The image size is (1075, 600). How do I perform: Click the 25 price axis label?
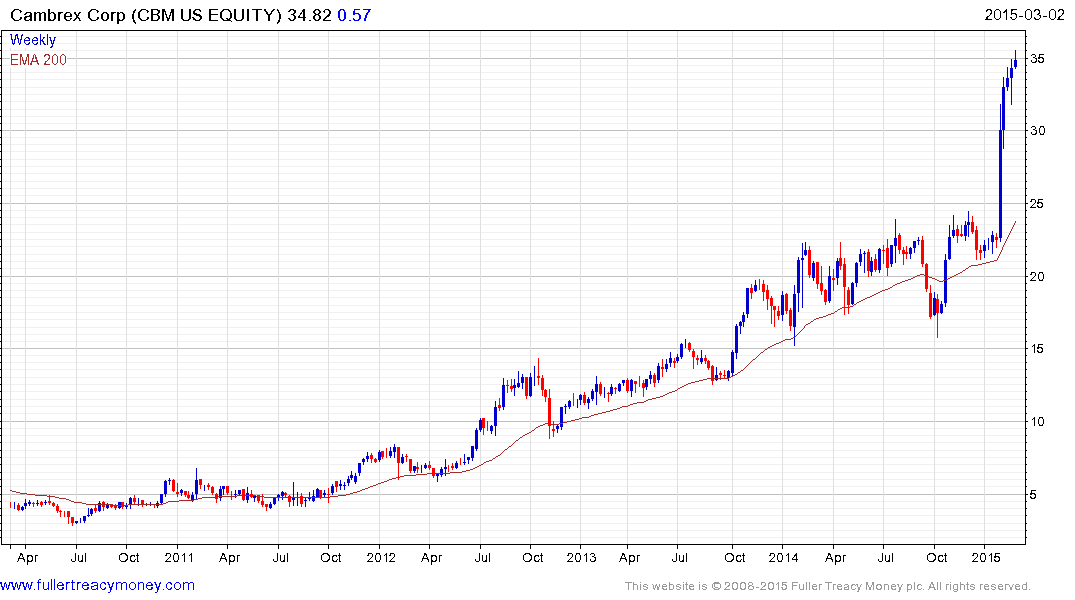(1037, 204)
